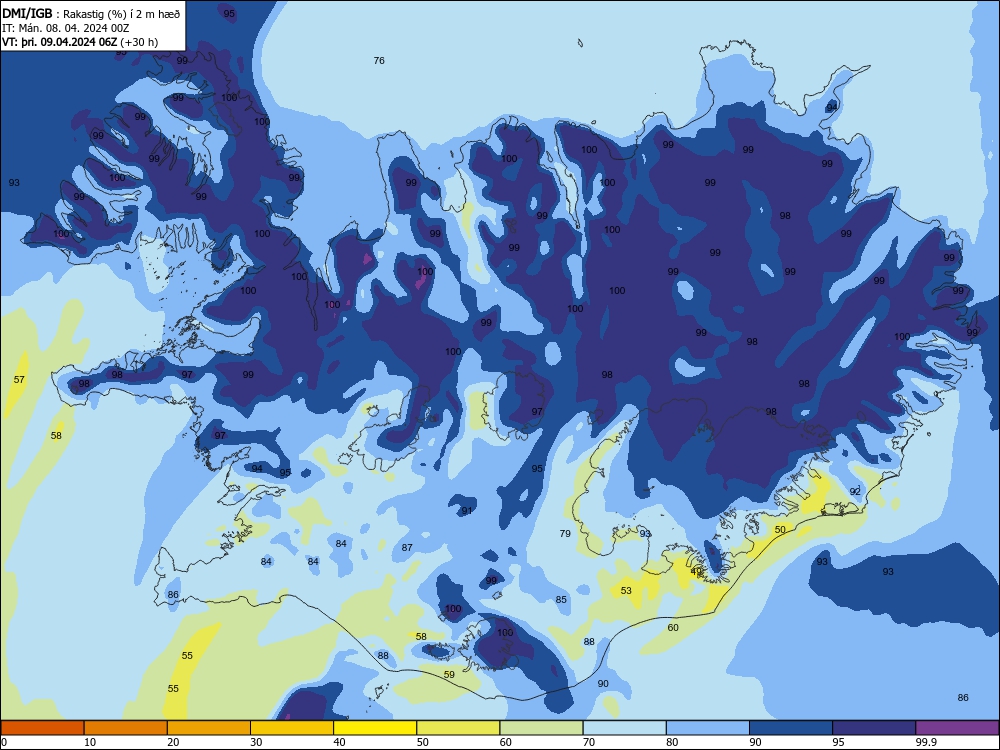Click the map value '85' on the map
This screenshot has width=1000, height=750.
561,599
